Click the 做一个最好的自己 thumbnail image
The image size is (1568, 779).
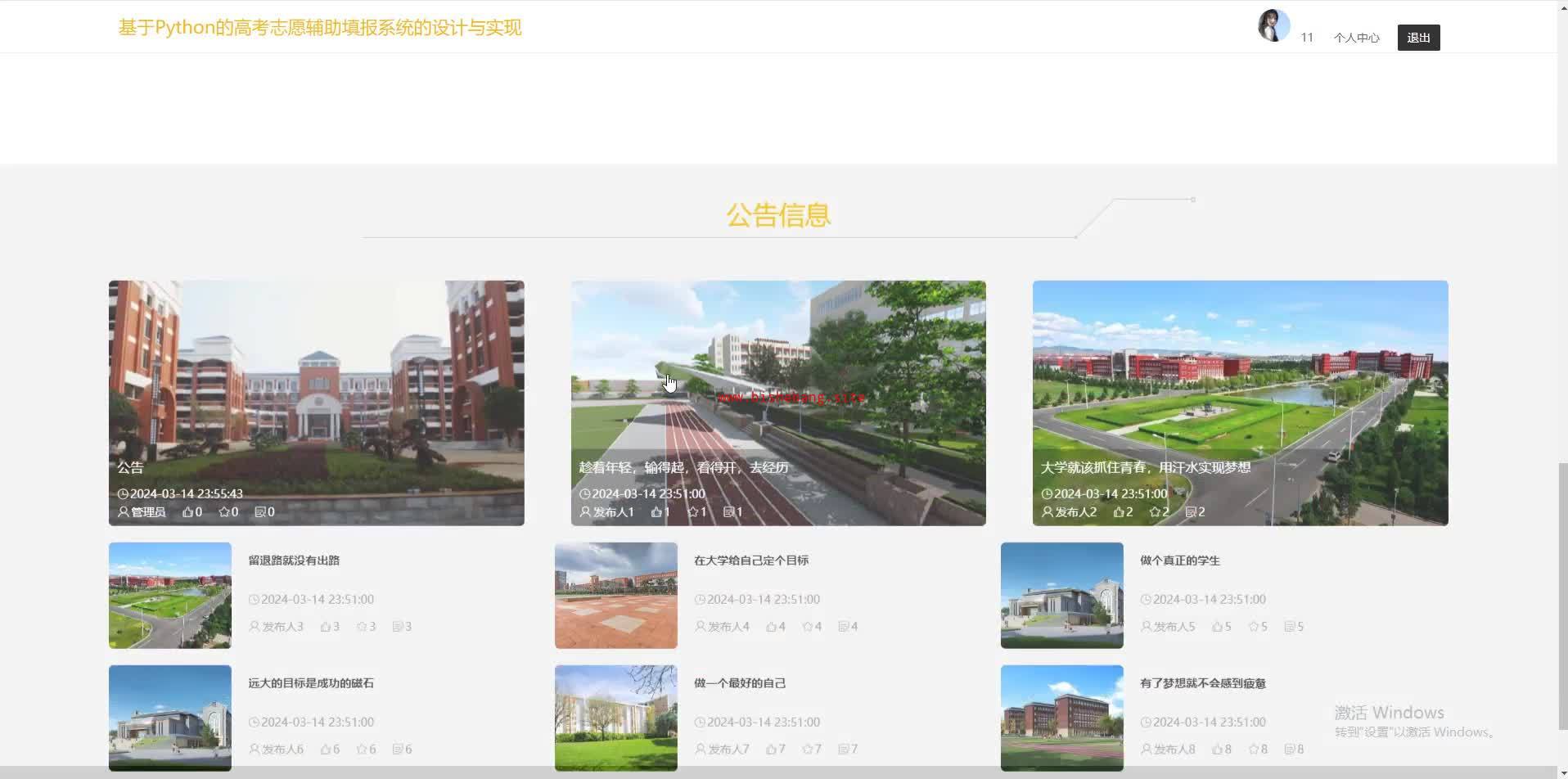615,718
